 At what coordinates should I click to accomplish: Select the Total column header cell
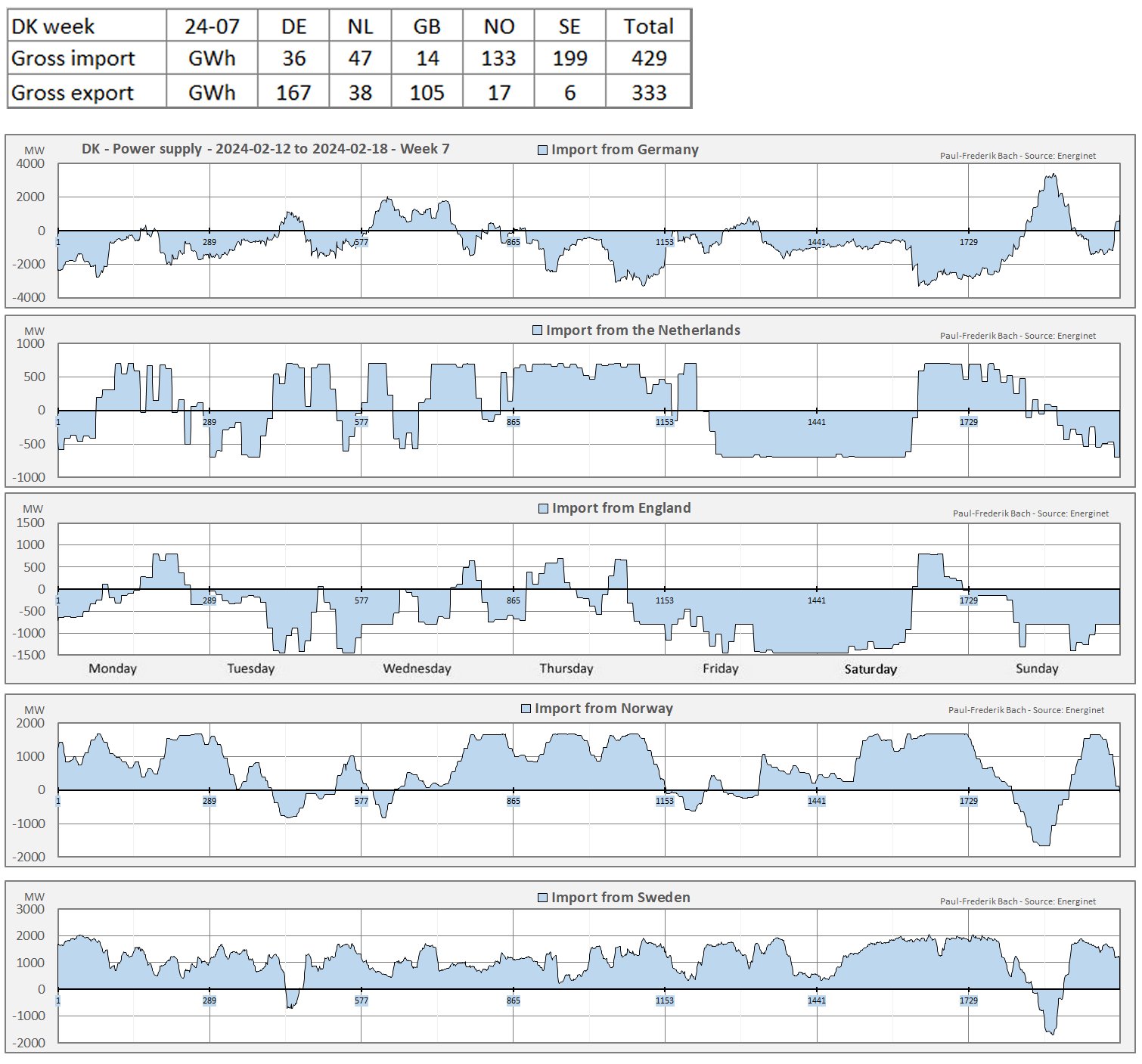click(648, 26)
